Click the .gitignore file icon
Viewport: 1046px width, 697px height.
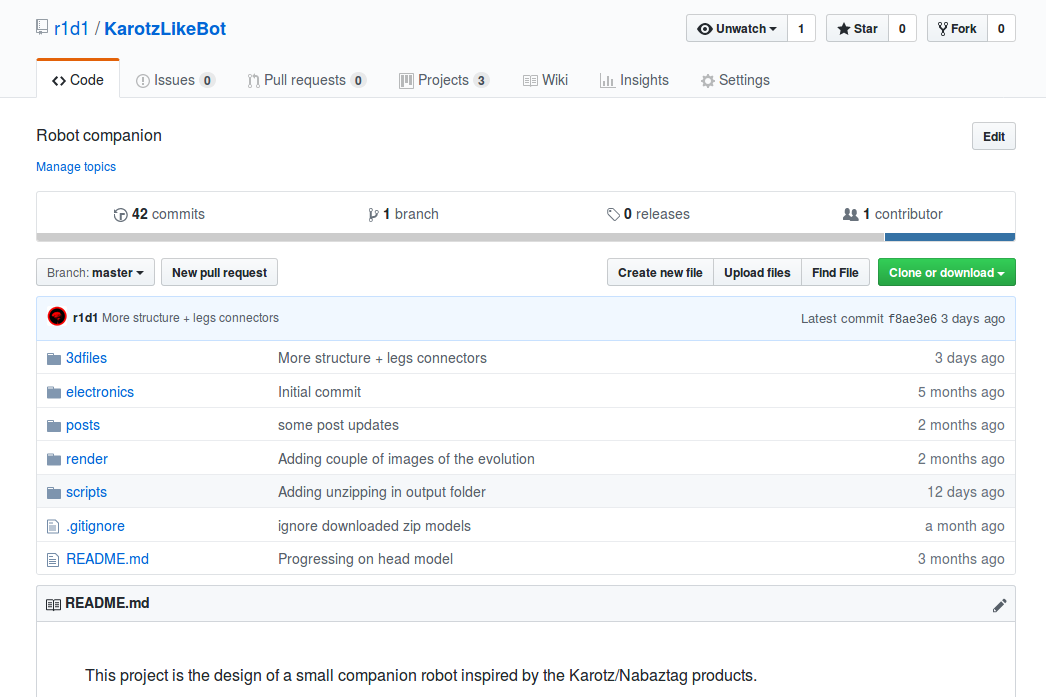(53, 527)
